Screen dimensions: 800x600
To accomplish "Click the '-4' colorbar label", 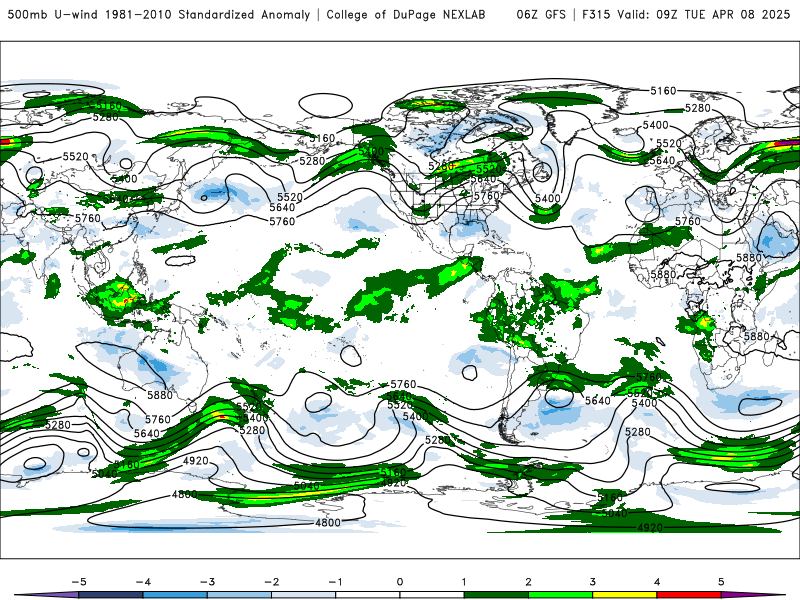I will point(143,582).
